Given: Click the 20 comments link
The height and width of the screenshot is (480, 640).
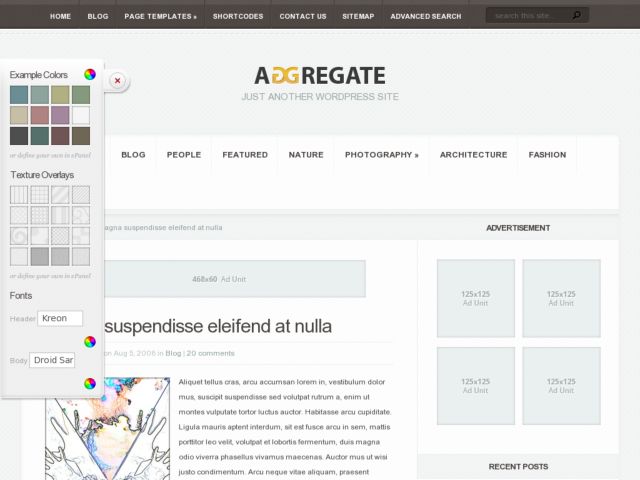Looking at the screenshot, I should (x=211, y=353).
